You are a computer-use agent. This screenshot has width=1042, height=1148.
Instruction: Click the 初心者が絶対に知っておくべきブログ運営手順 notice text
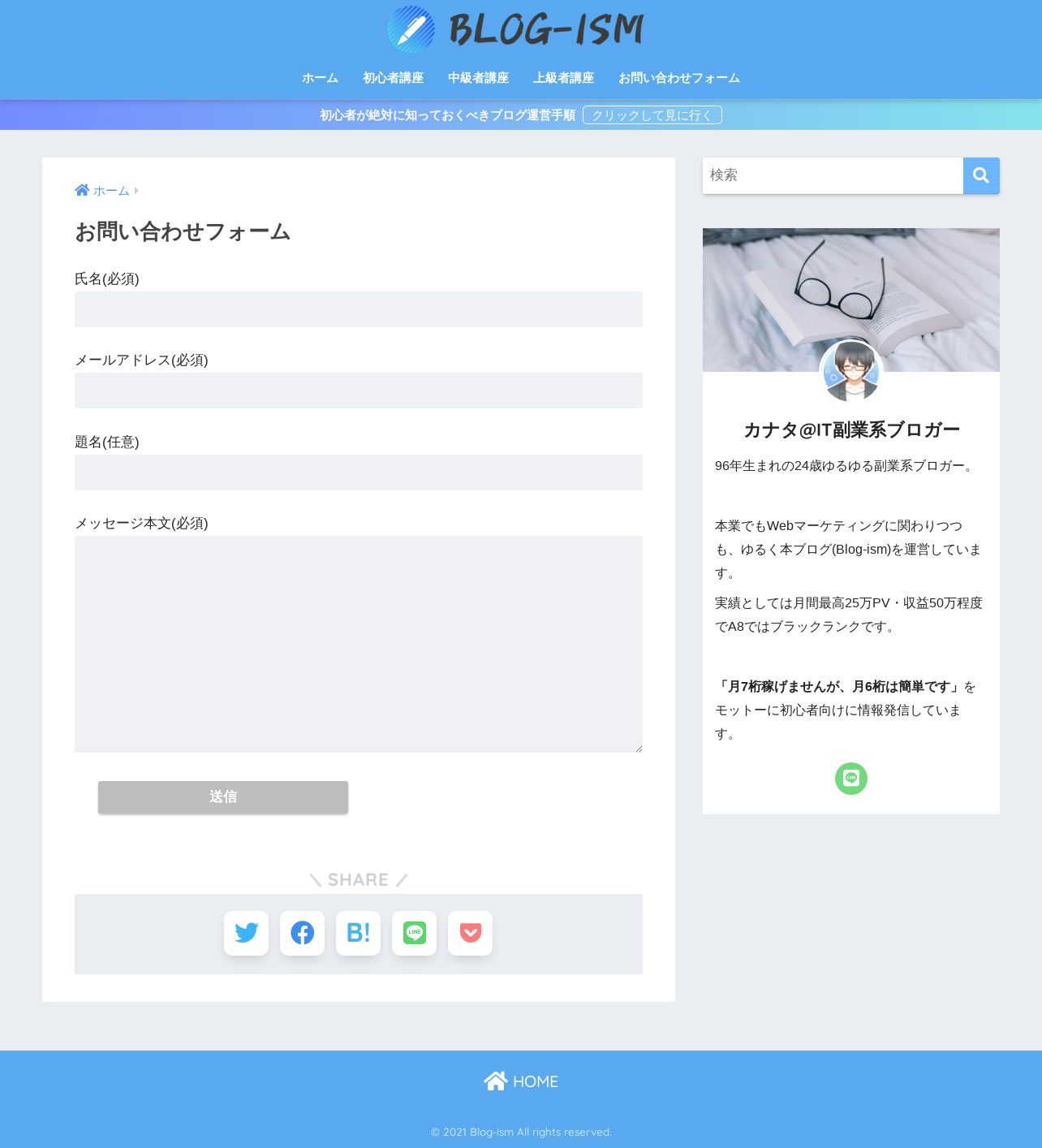[447, 115]
